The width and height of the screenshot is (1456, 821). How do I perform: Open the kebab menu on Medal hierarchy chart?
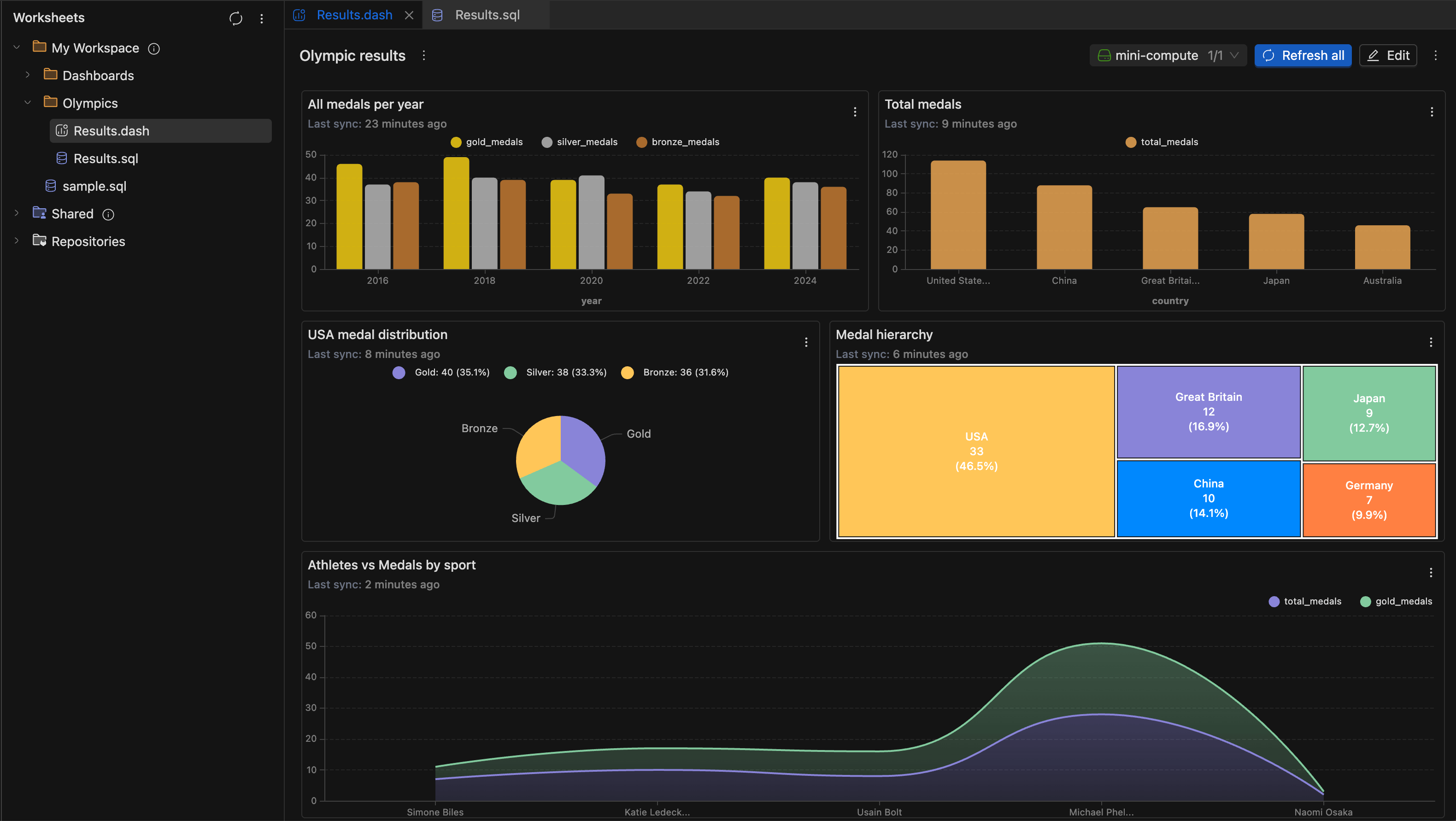[1431, 341]
